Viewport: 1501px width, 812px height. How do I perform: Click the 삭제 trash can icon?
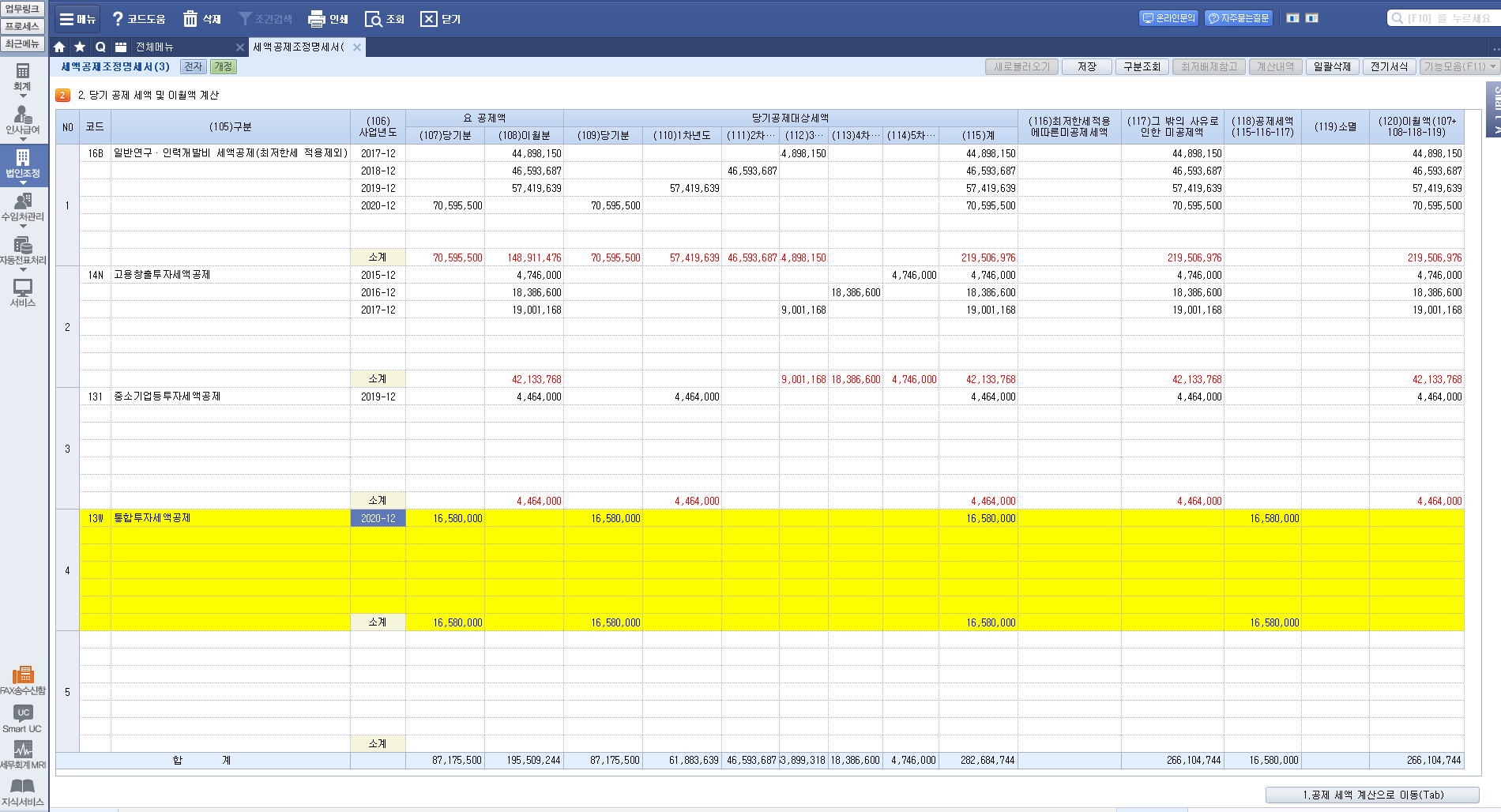190,19
